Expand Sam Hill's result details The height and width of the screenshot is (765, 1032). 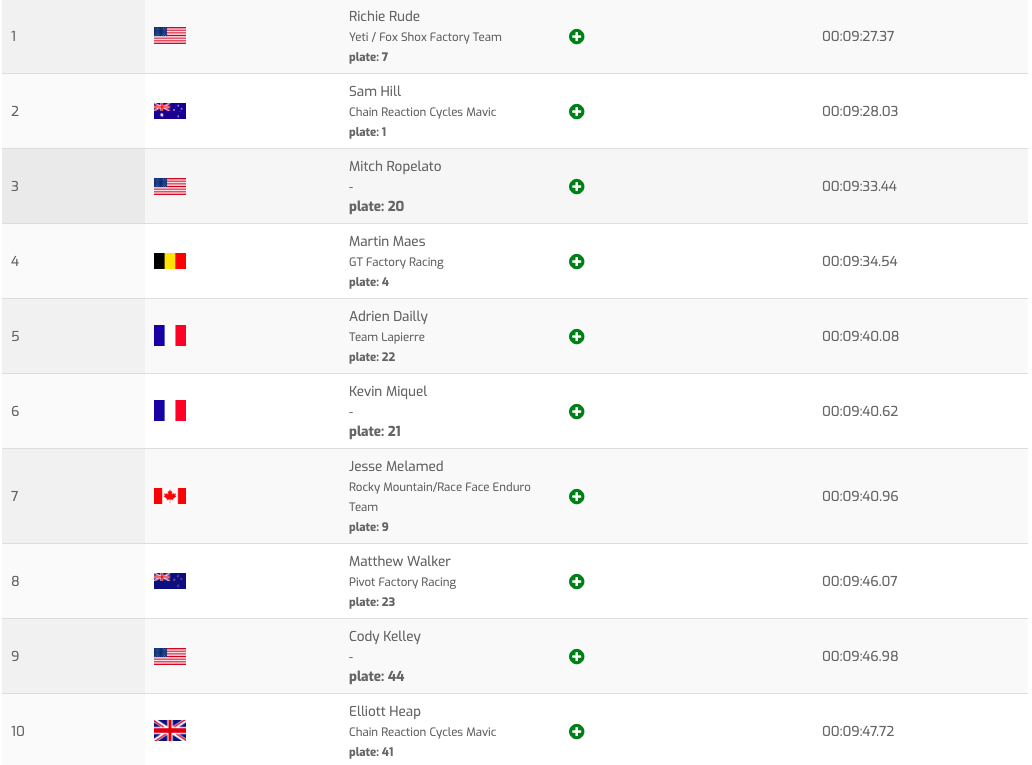[576, 112]
